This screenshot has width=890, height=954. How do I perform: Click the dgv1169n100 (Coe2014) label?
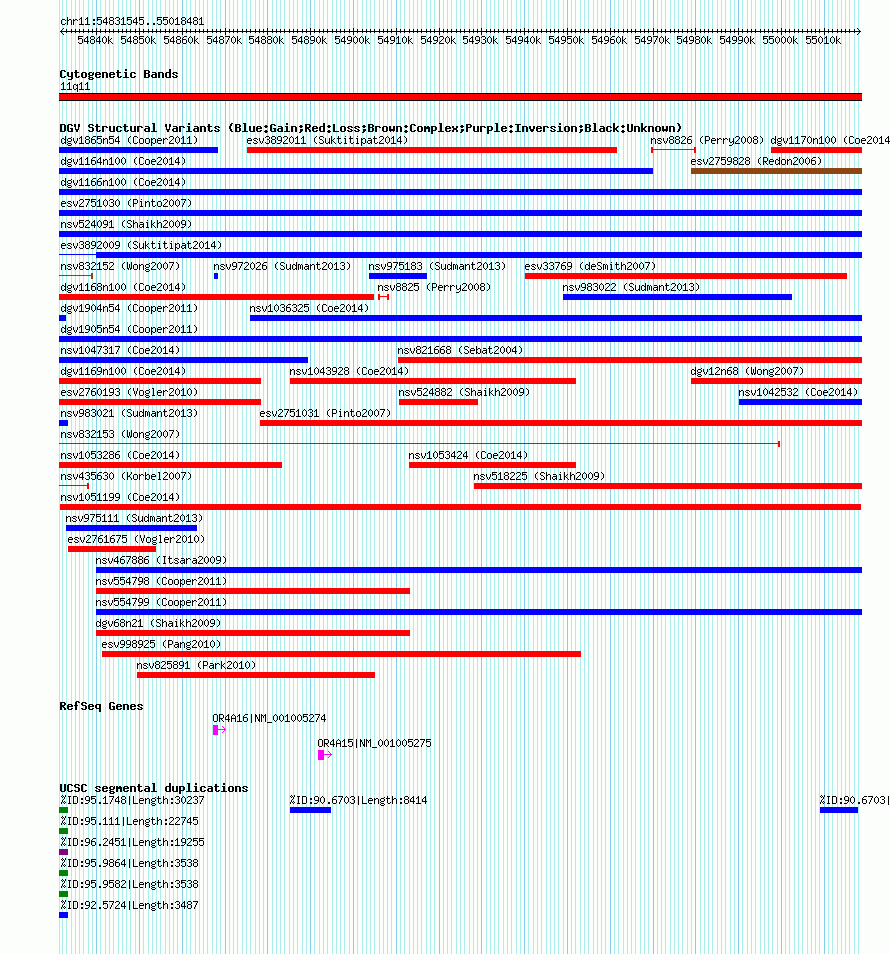pos(123,371)
